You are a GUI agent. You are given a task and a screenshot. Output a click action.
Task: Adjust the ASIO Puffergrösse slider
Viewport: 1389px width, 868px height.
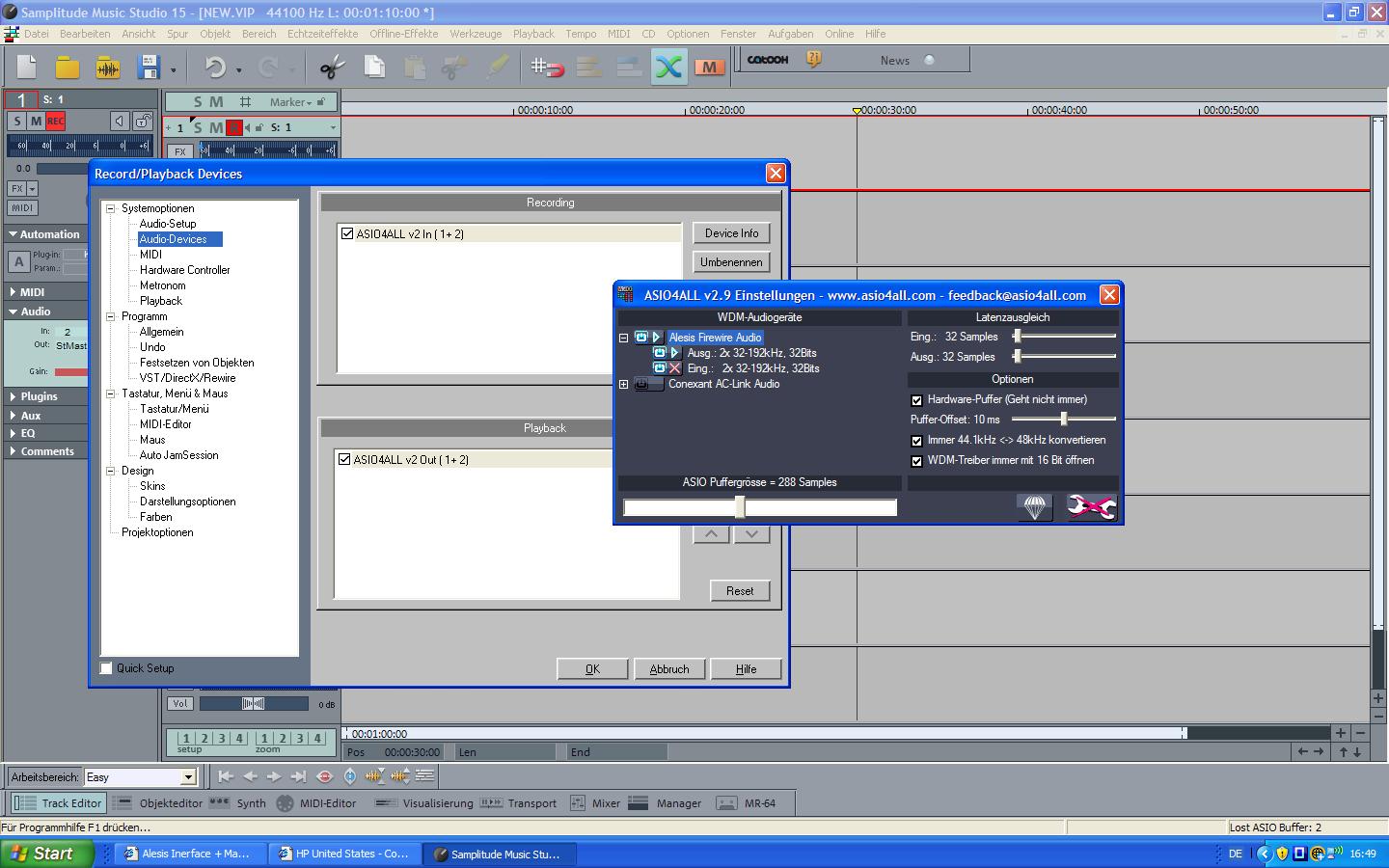tap(740, 507)
